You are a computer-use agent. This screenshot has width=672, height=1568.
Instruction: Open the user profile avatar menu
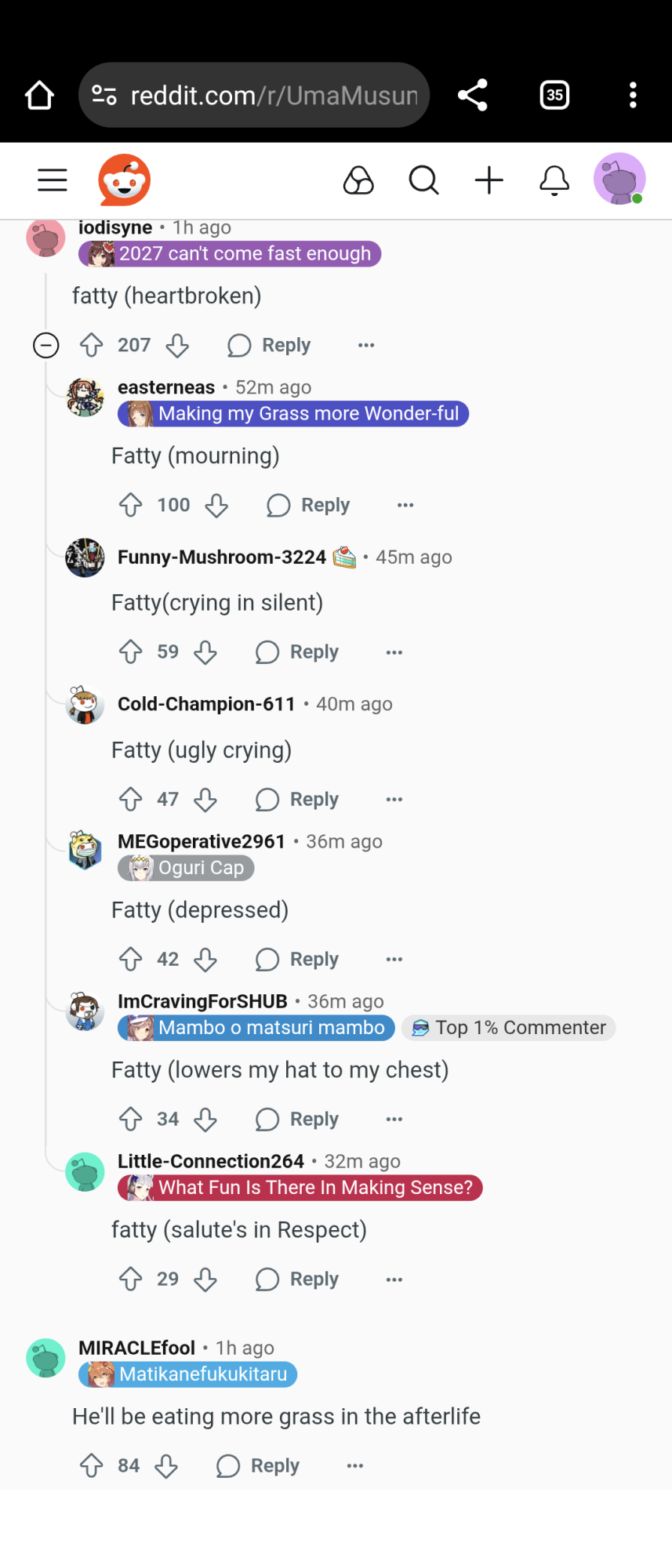[x=619, y=179]
